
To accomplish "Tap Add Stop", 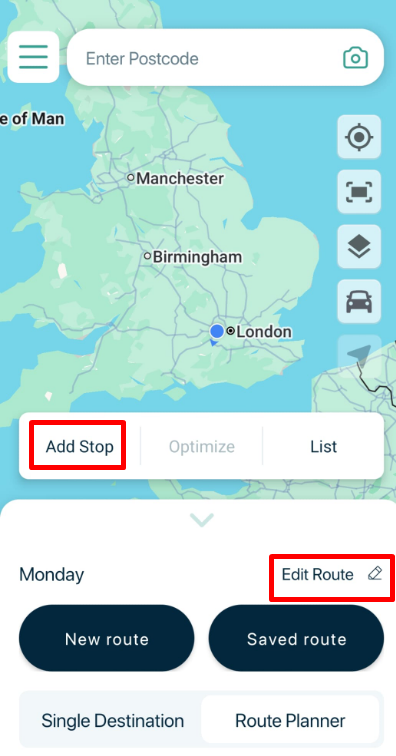I will (80, 446).
